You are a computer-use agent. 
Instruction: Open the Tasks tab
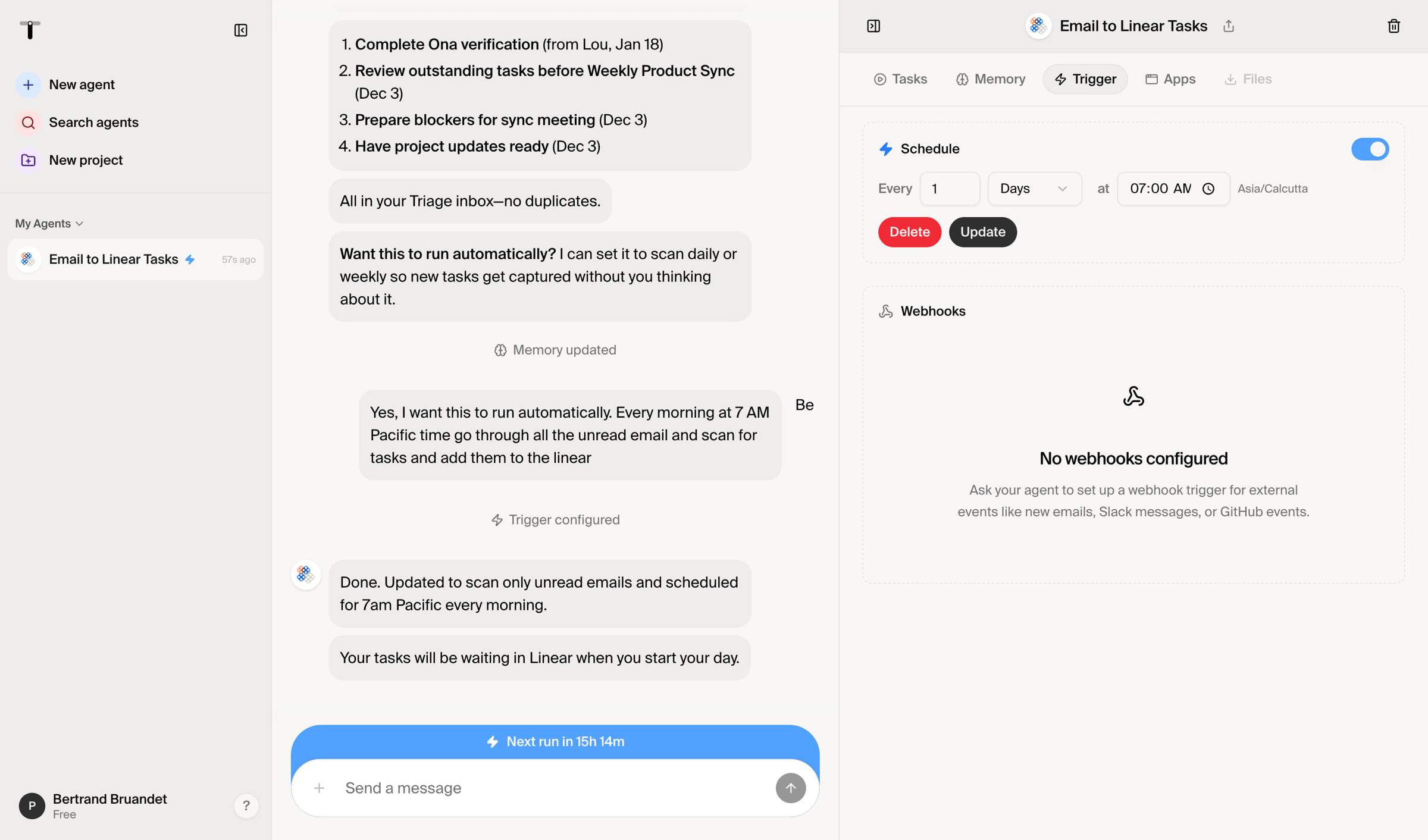(x=900, y=79)
